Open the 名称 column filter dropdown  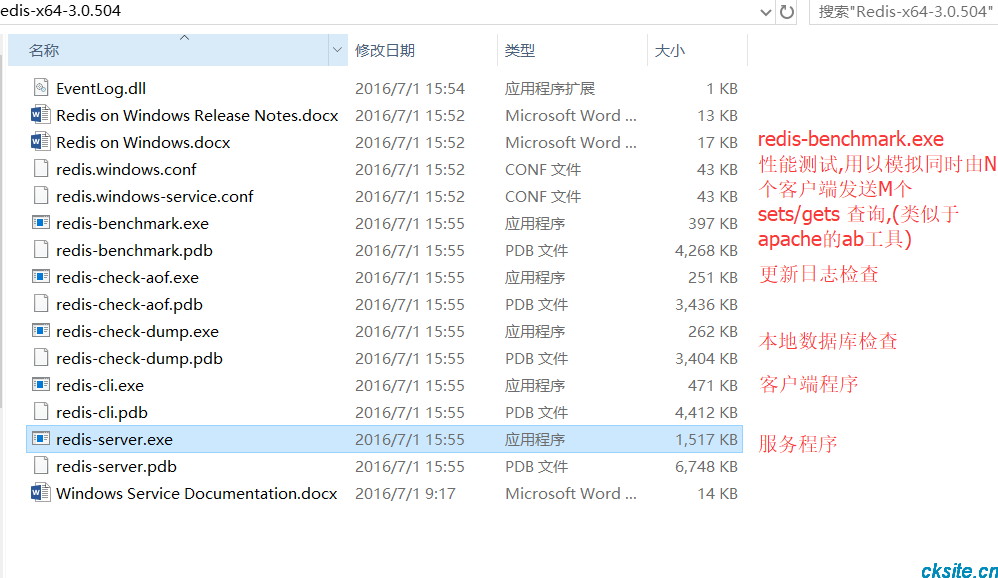pyautogui.click(x=337, y=50)
